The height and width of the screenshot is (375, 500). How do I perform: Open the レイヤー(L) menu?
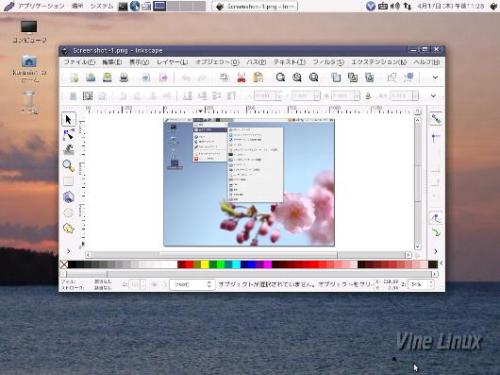(172, 62)
